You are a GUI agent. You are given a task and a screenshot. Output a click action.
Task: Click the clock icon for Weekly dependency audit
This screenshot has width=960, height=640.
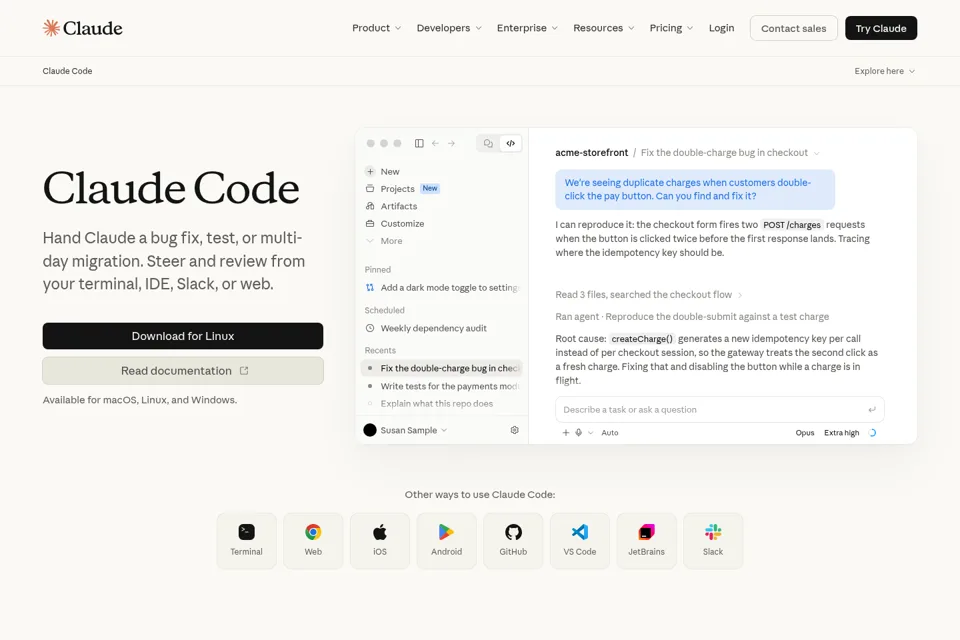pyautogui.click(x=370, y=328)
